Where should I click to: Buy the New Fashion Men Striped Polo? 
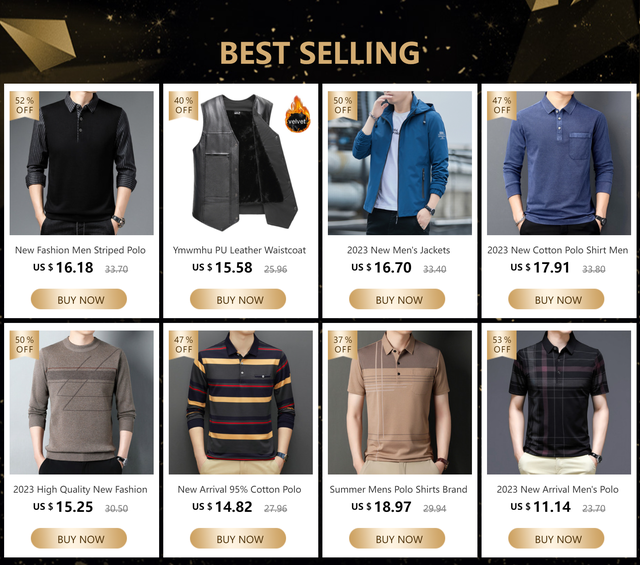(79, 299)
